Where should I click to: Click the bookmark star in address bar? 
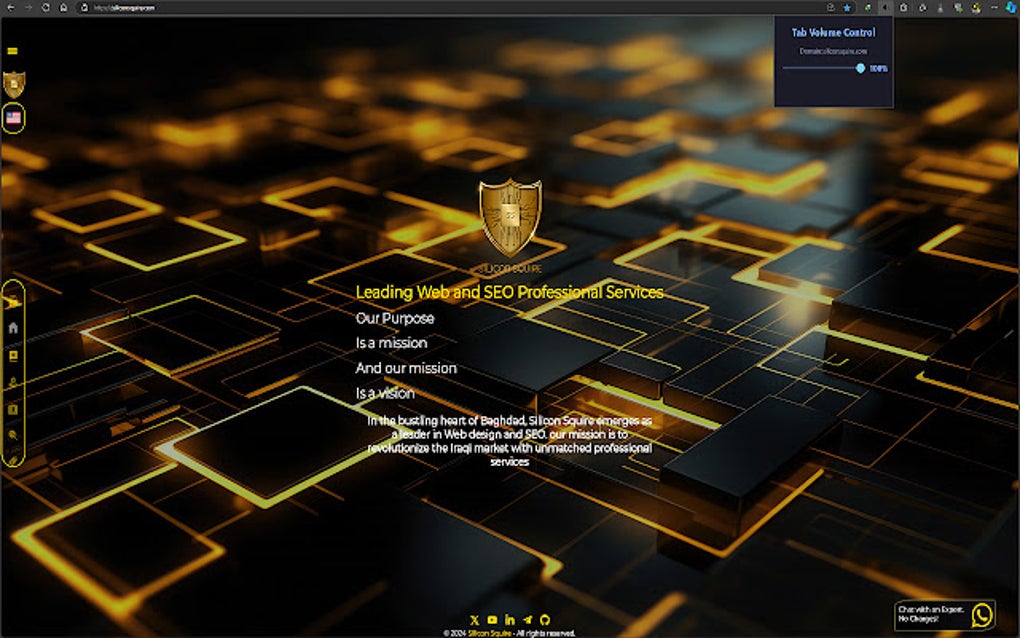pyautogui.click(x=846, y=7)
